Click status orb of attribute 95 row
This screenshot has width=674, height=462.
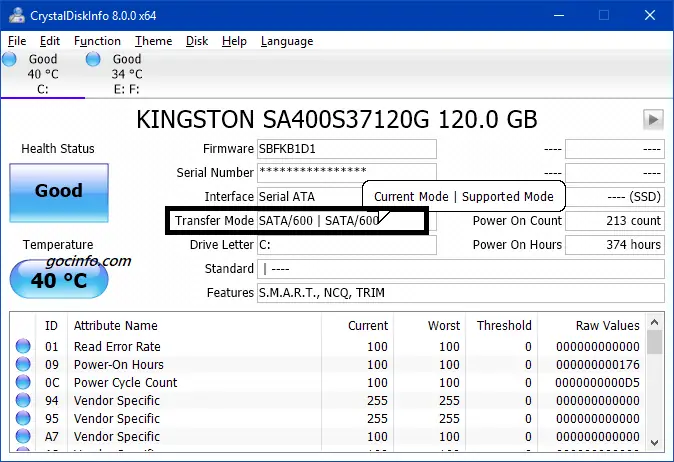tap(23, 419)
